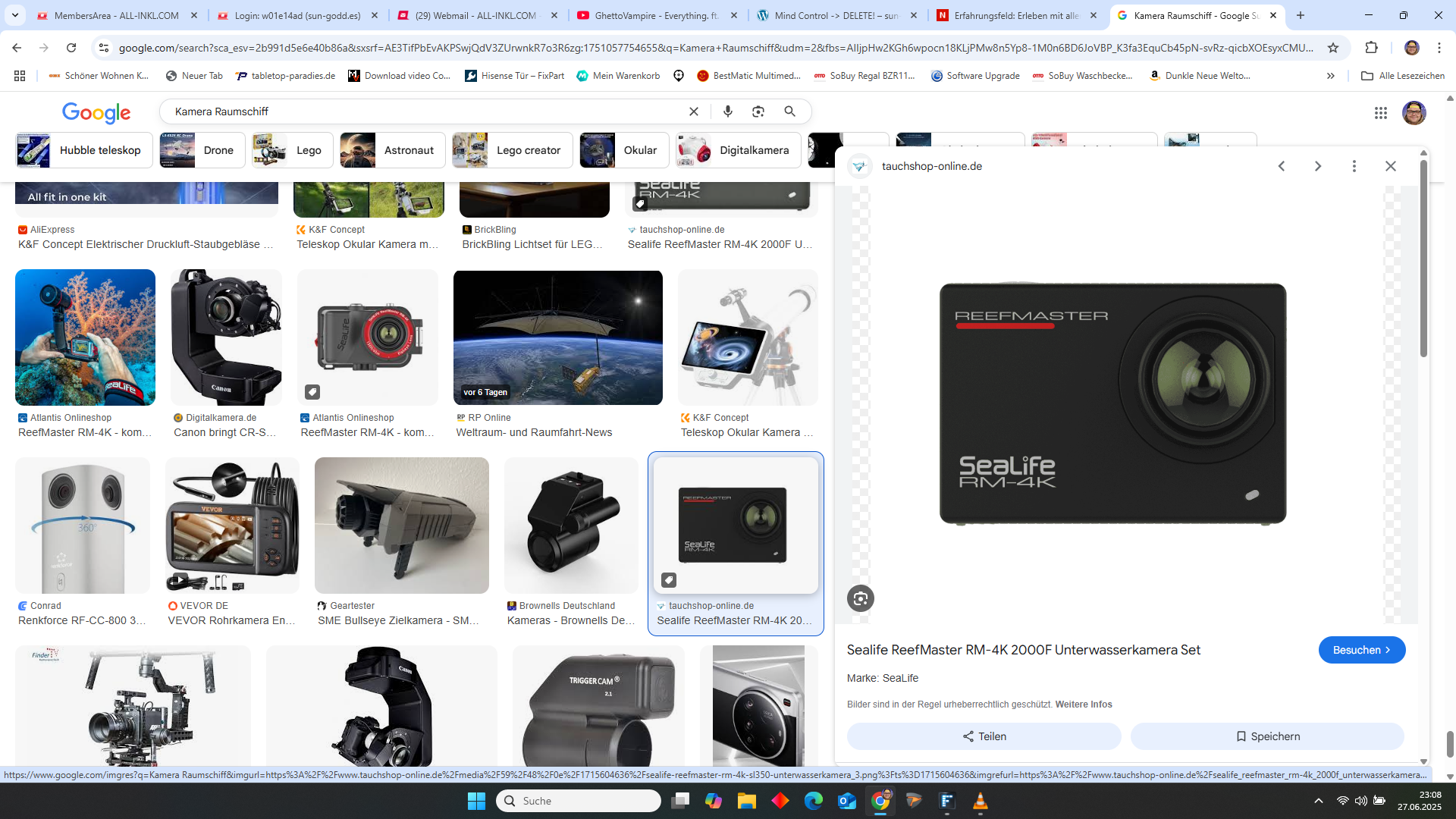Open the bookmarks apps grid icon
This screenshot has height=819, width=1456.
coord(20,76)
